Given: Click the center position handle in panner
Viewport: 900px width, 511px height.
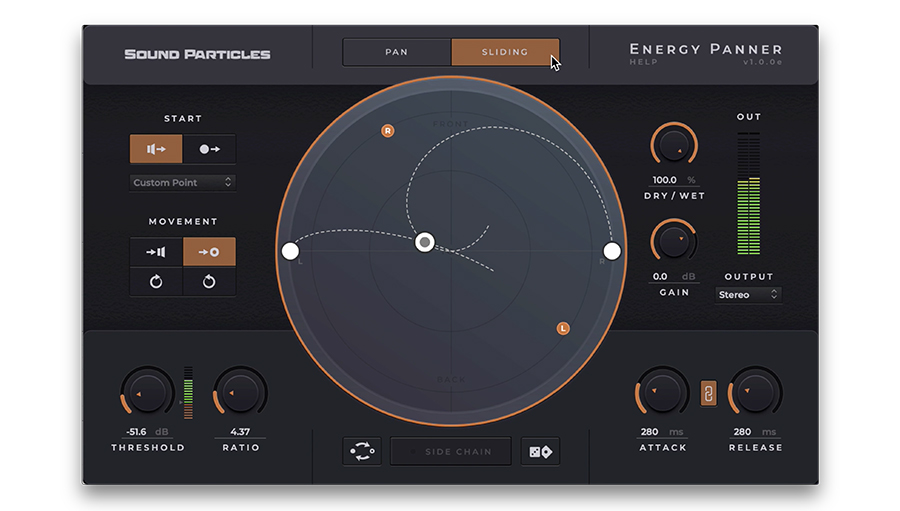Looking at the screenshot, I should 425,242.
